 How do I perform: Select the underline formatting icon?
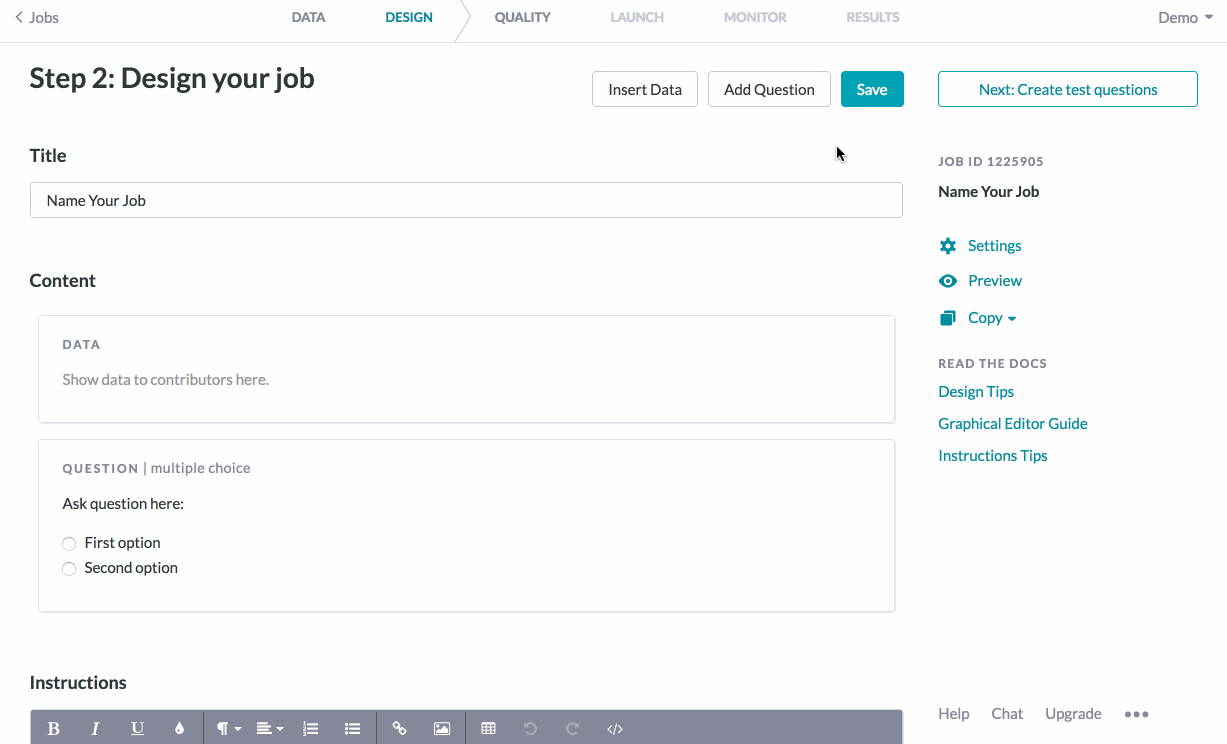138,729
